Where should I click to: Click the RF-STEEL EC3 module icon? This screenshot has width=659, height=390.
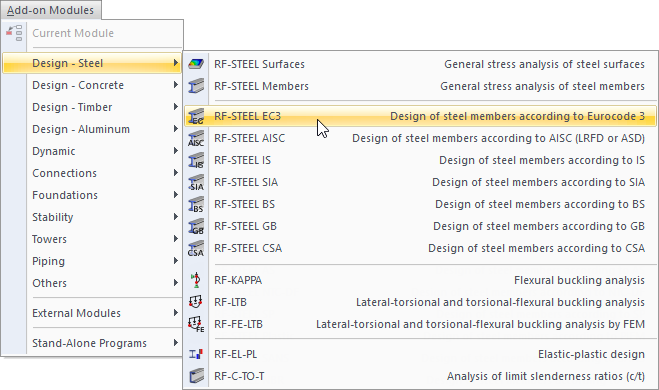click(196, 116)
